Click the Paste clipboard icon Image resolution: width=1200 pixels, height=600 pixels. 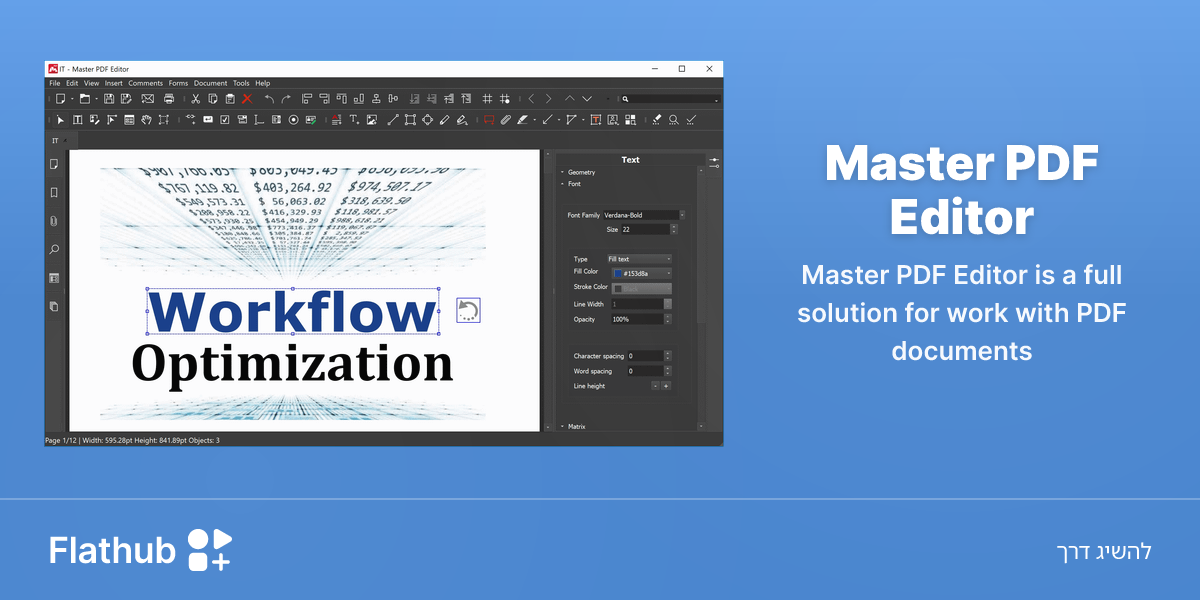(x=230, y=99)
